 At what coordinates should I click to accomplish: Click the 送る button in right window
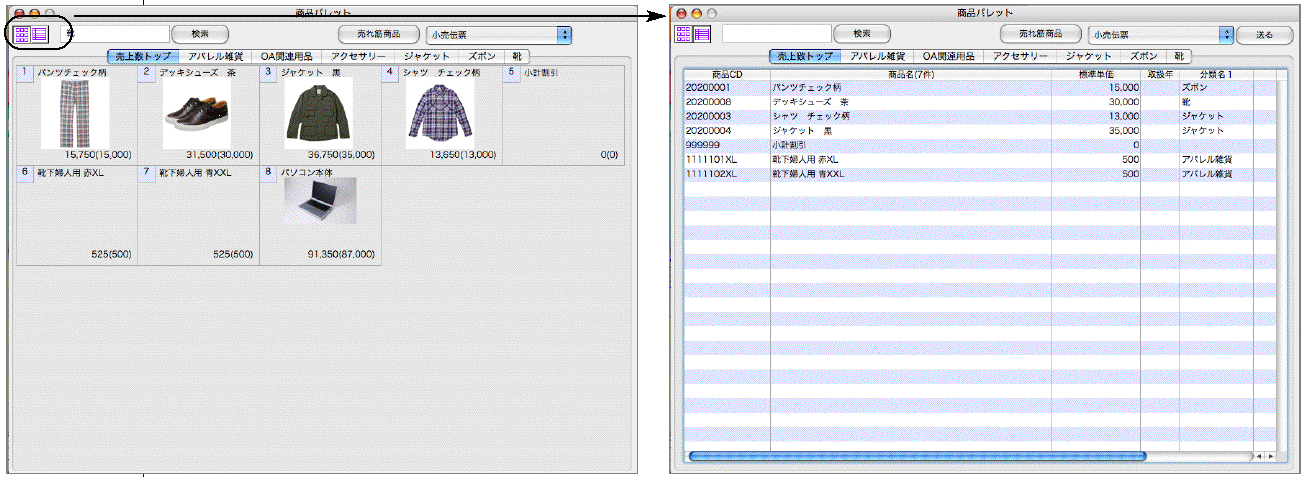click(1264, 34)
